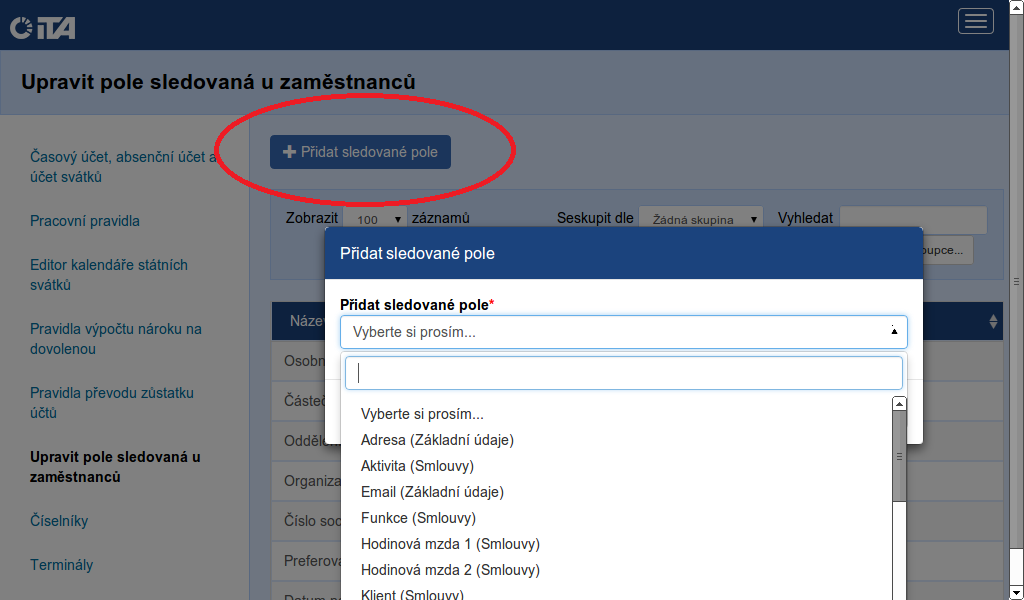This screenshot has width=1024, height=600.
Task: Open Pracovní pravidla in sidebar
Action: coord(85,221)
